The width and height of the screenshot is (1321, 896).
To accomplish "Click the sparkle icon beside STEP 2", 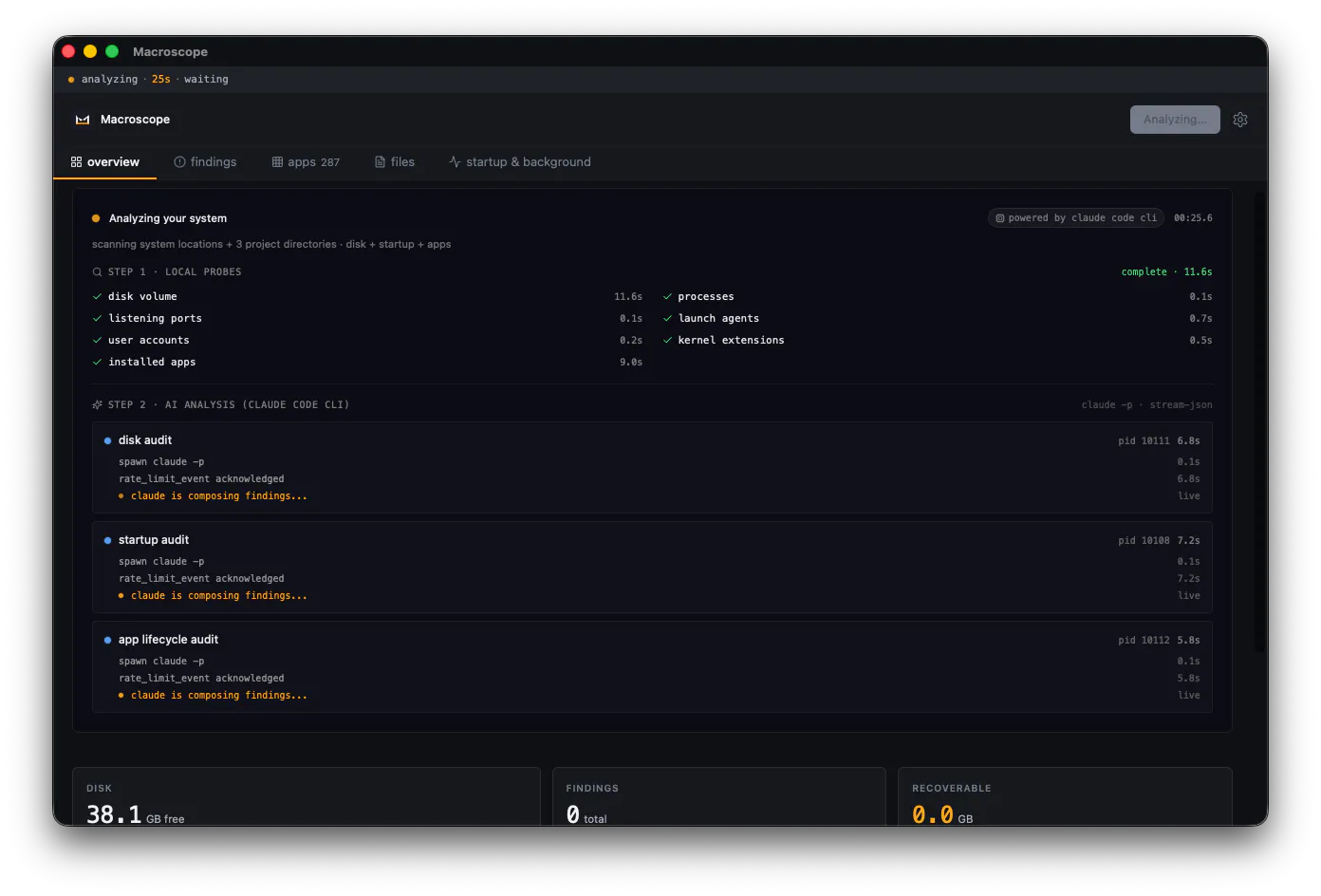I will point(97,405).
